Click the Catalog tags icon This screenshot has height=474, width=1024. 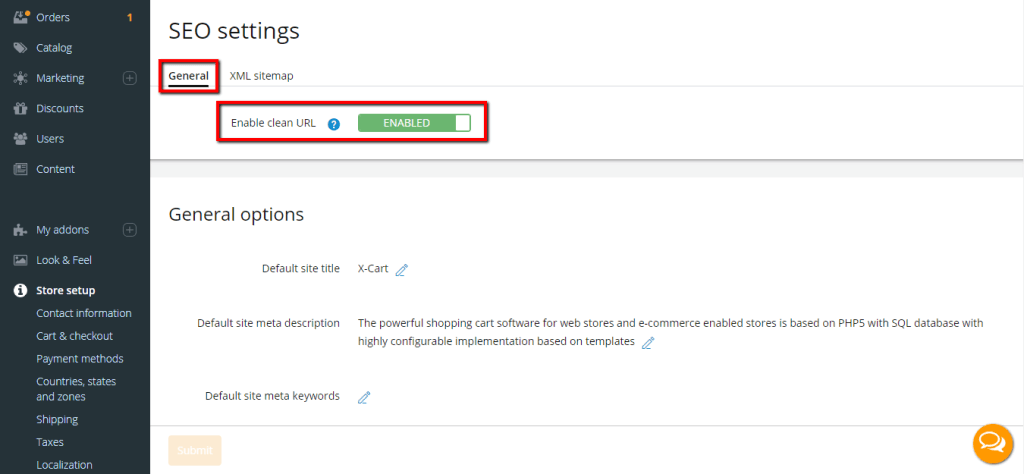click(21, 48)
